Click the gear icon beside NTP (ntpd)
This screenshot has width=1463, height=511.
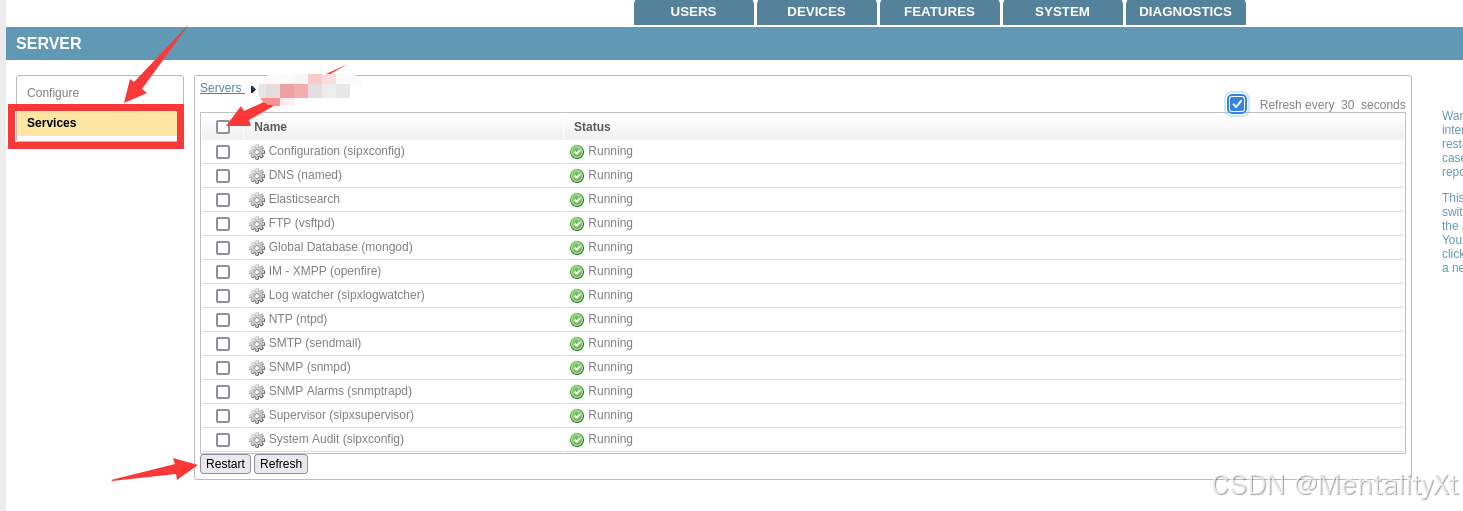click(x=257, y=320)
